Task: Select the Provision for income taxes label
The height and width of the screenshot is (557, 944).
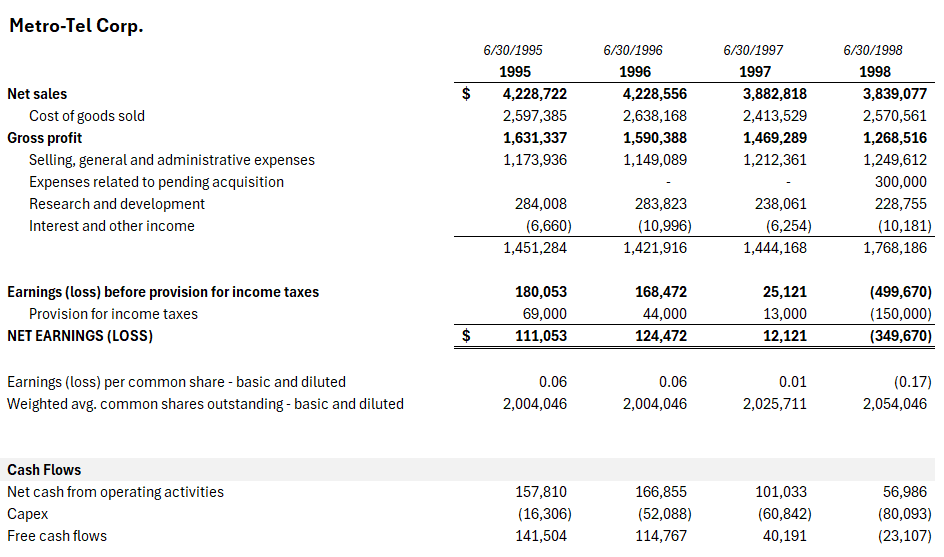Action: tap(113, 314)
